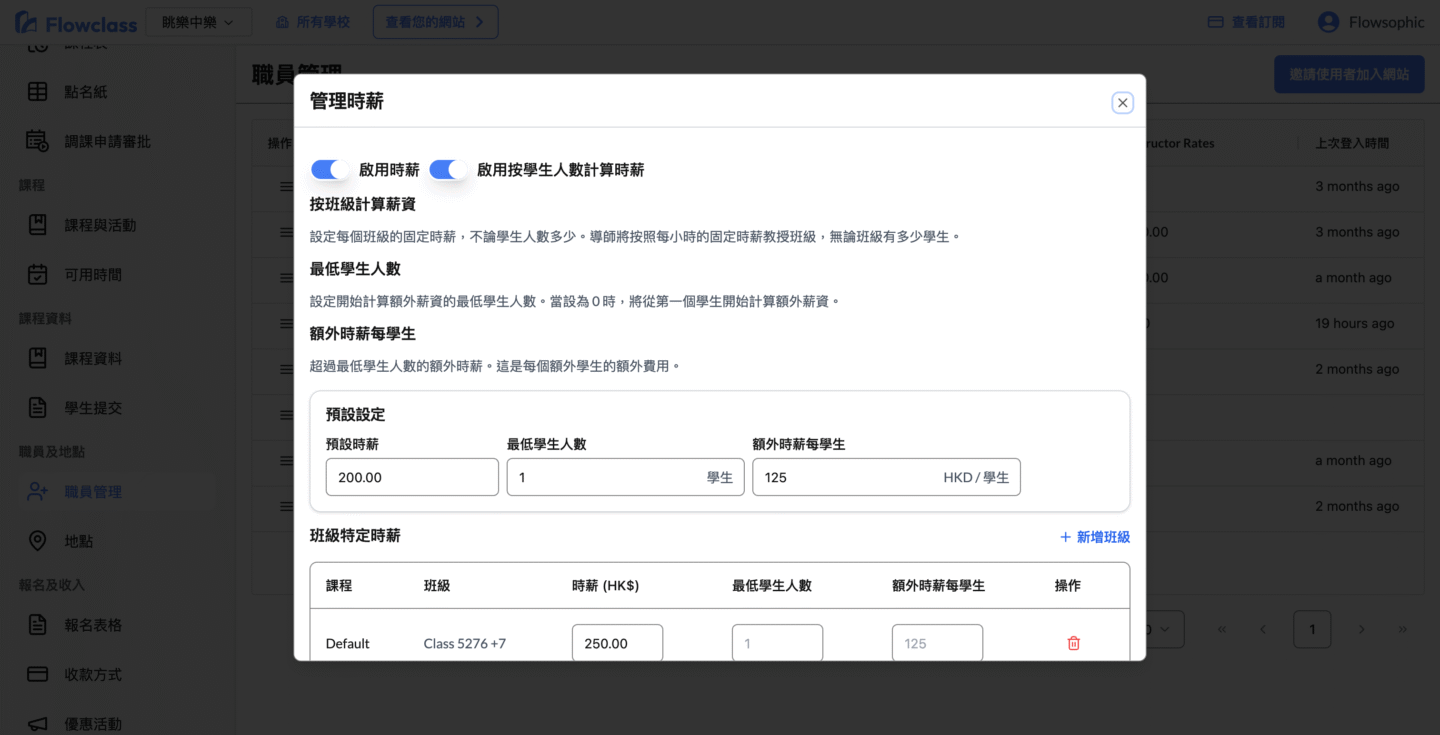The image size is (1440, 735).
Task: Toggle the 啟用時薪 switch
Action: 329,170
